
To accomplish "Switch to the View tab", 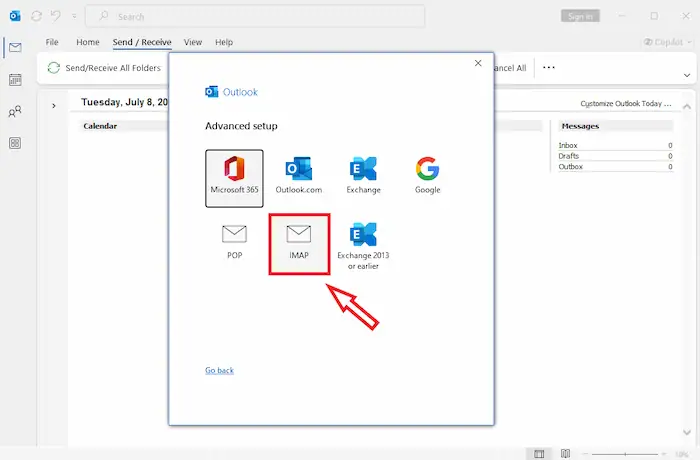I will (x=193, y=42).
